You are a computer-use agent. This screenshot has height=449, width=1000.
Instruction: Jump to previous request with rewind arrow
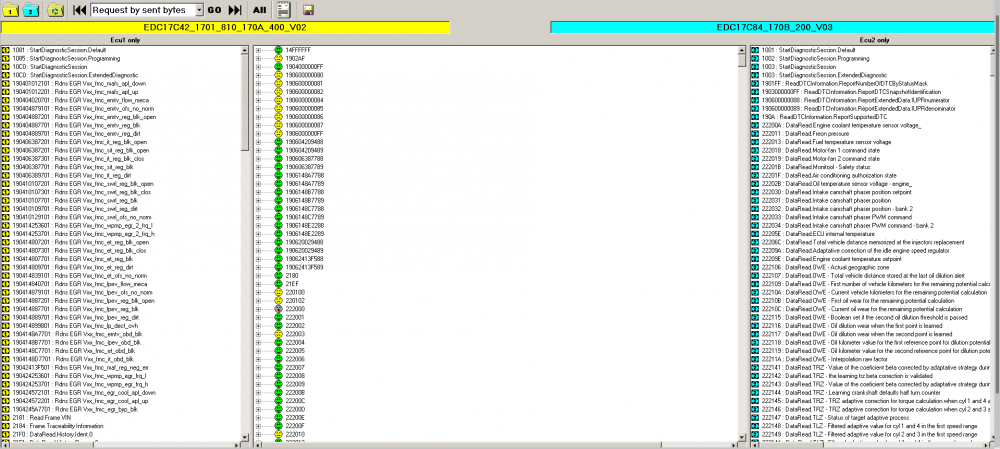click(80, 10)
